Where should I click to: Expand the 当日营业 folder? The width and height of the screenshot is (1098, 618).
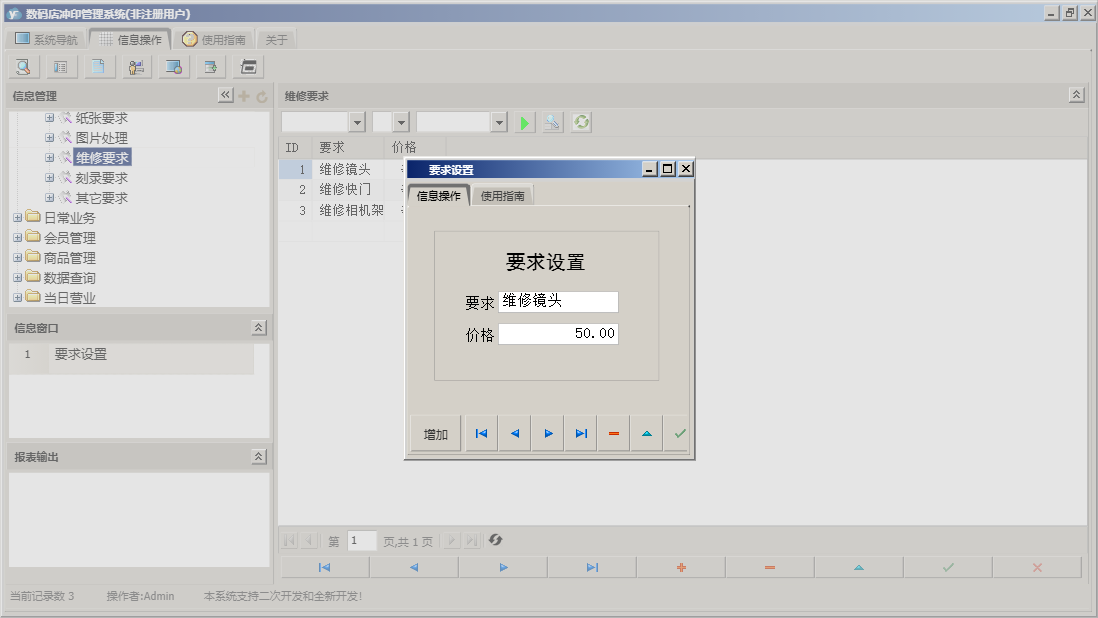point(18,297)
